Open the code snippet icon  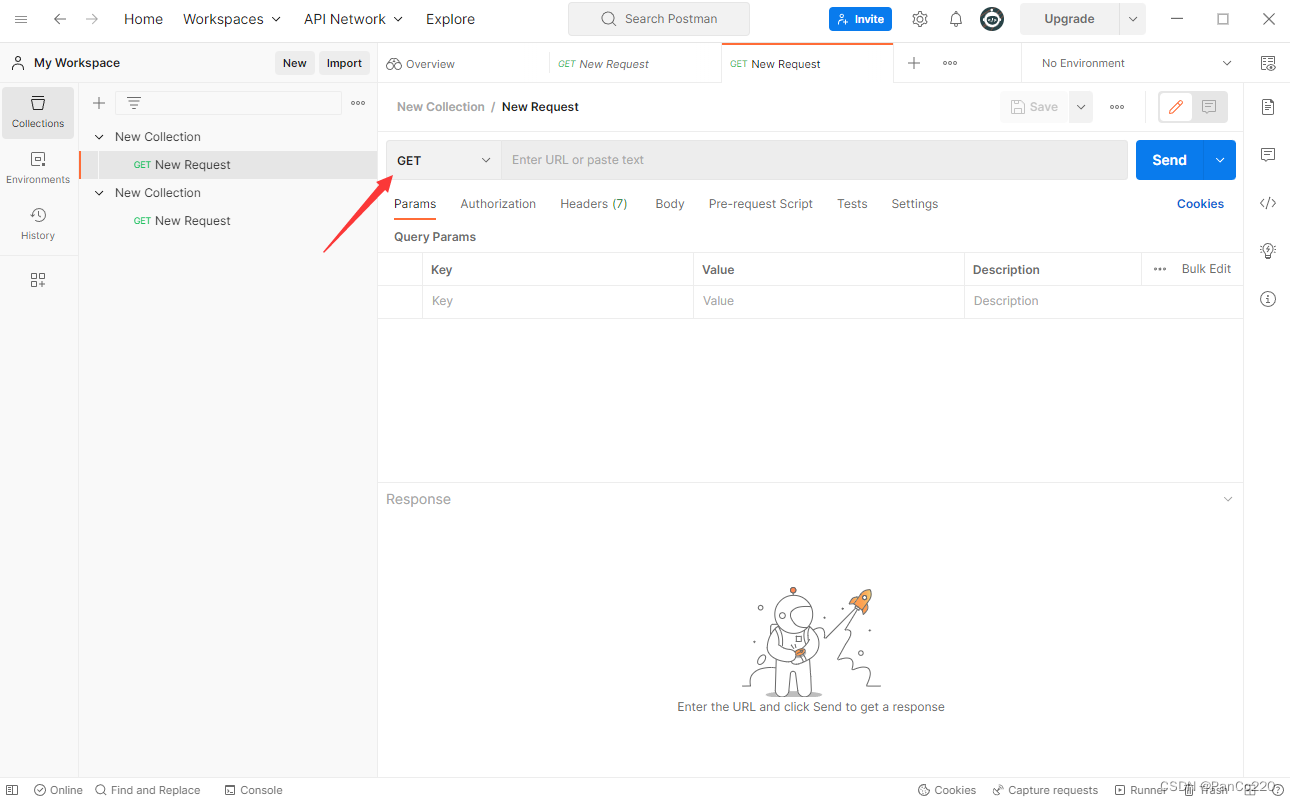pos(1268,203)
